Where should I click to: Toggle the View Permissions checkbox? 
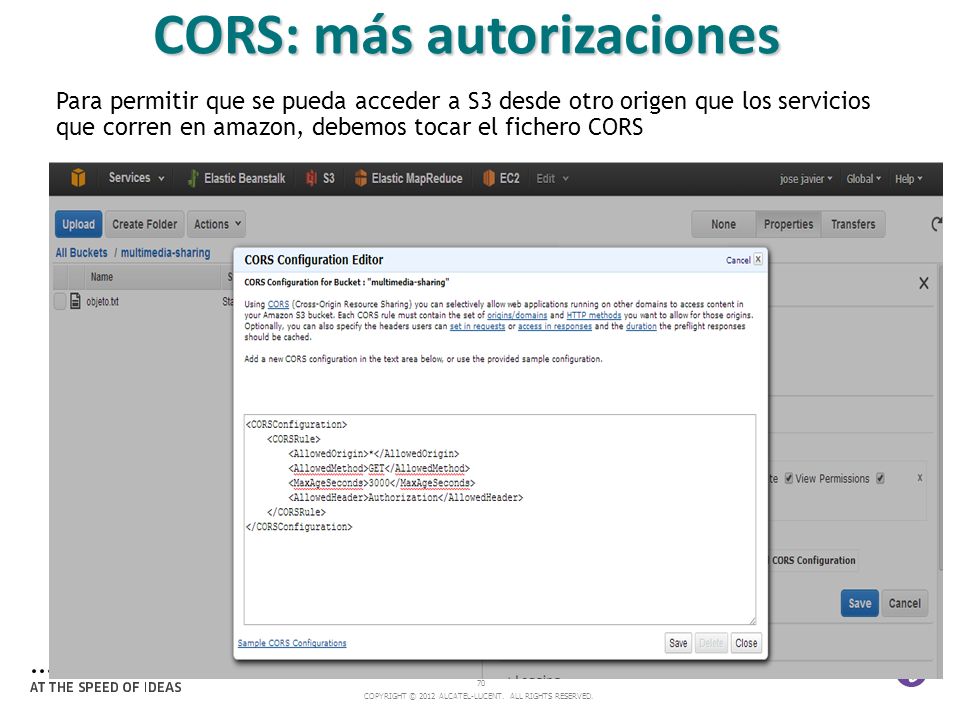[789, 478]
